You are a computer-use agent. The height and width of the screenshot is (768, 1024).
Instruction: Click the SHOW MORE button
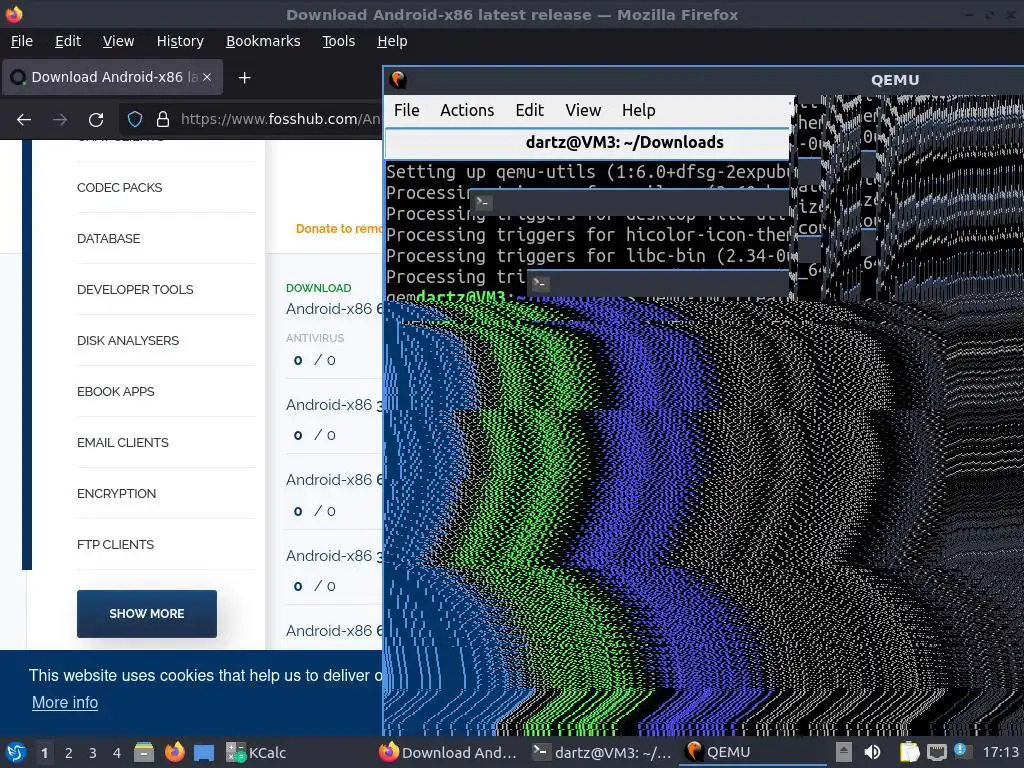147,614
